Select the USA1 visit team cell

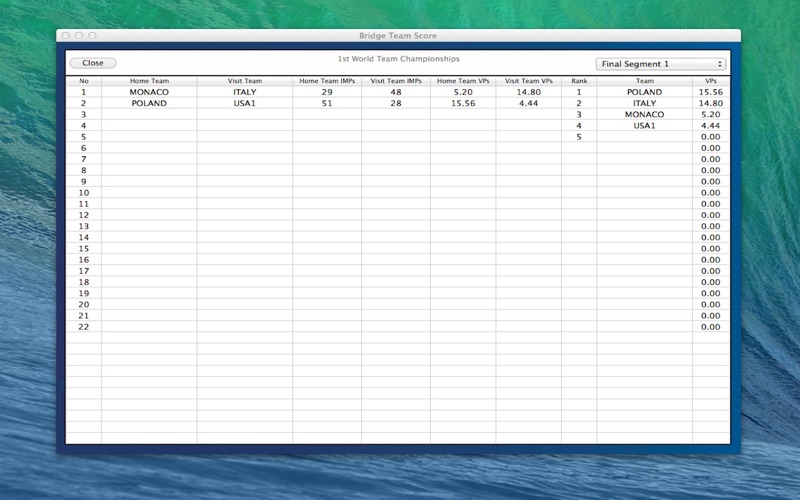click(x=245, y=103)
